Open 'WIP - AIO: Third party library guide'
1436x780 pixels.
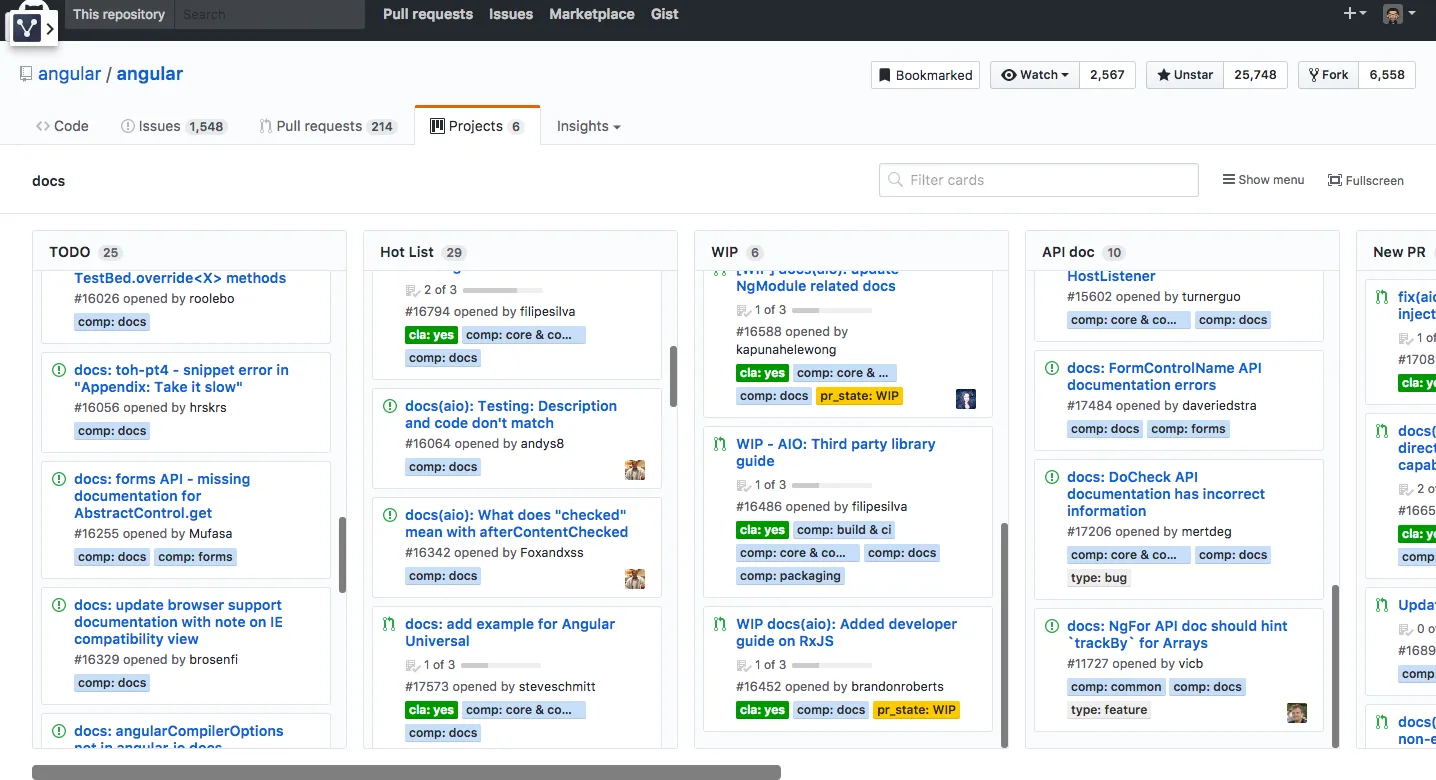click(835, 452)
